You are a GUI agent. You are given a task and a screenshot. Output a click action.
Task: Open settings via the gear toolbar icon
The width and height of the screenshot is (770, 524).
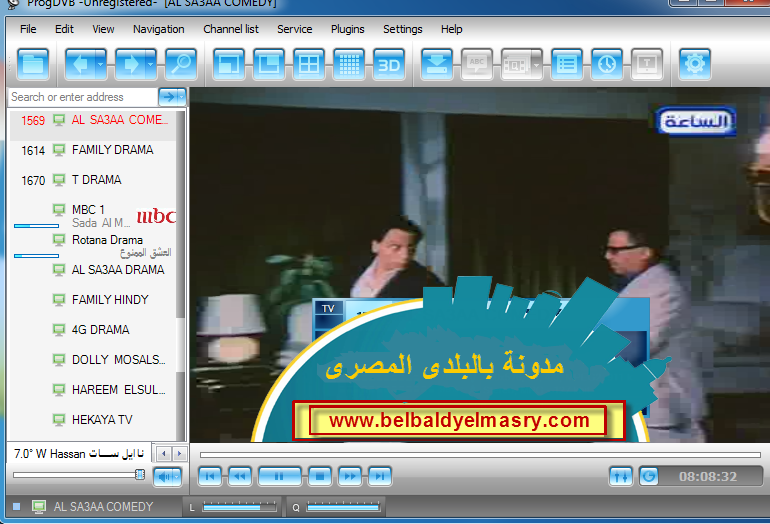click(x=695, y=64)
